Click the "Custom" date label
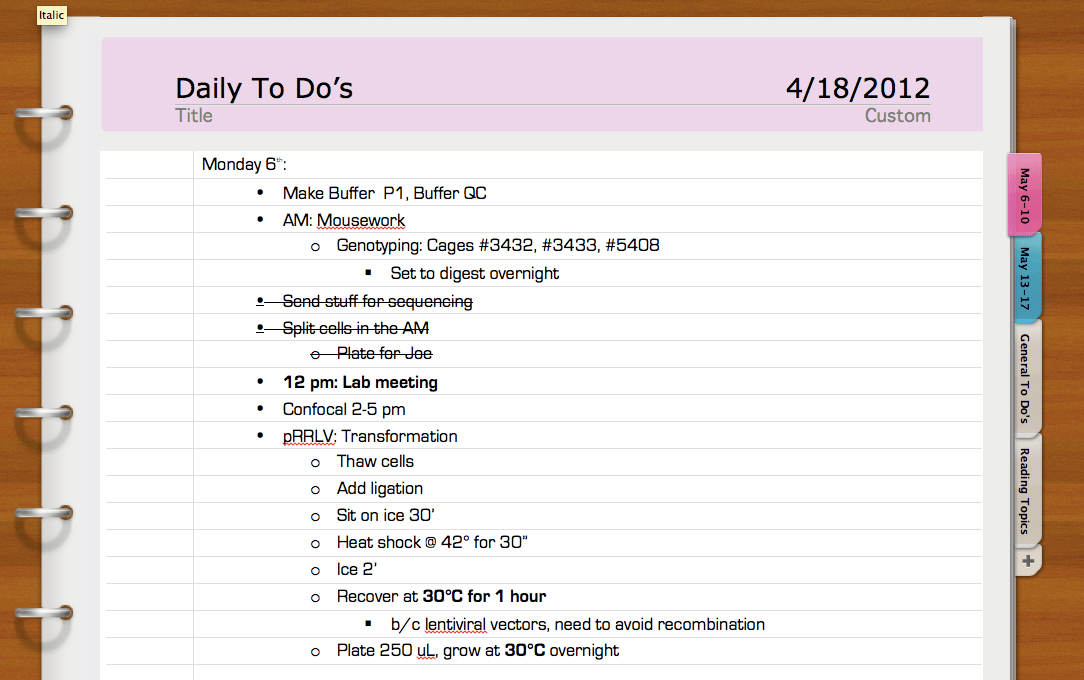Image resolution: width=1084 pixels, height=680 pixels. 897,115
